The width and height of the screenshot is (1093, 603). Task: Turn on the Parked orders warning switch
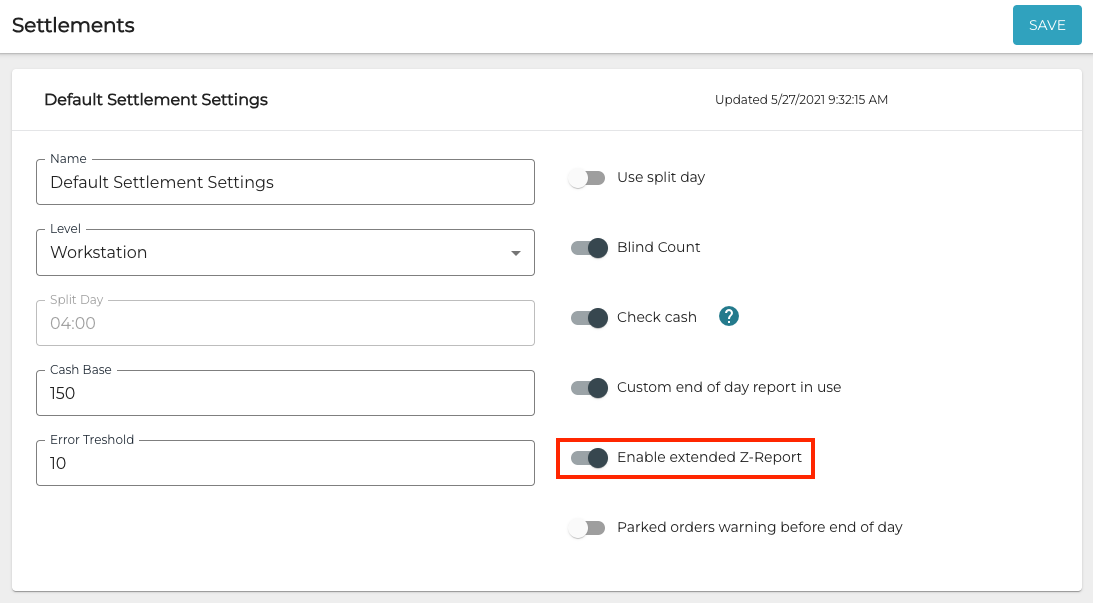588,528
